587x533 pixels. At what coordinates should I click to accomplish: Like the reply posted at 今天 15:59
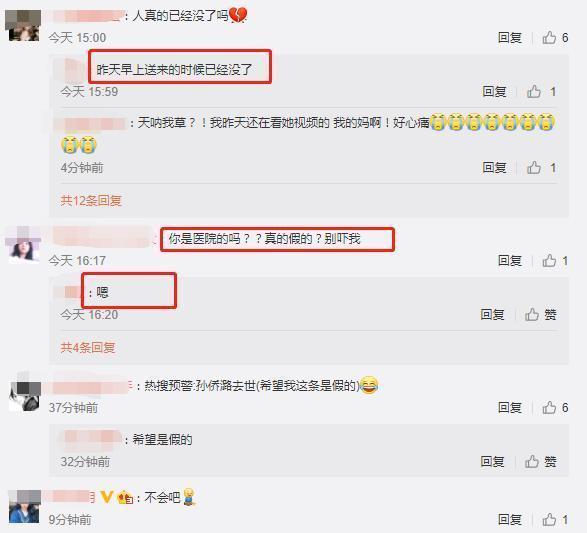pyautogui.click(x=541, y=91)
